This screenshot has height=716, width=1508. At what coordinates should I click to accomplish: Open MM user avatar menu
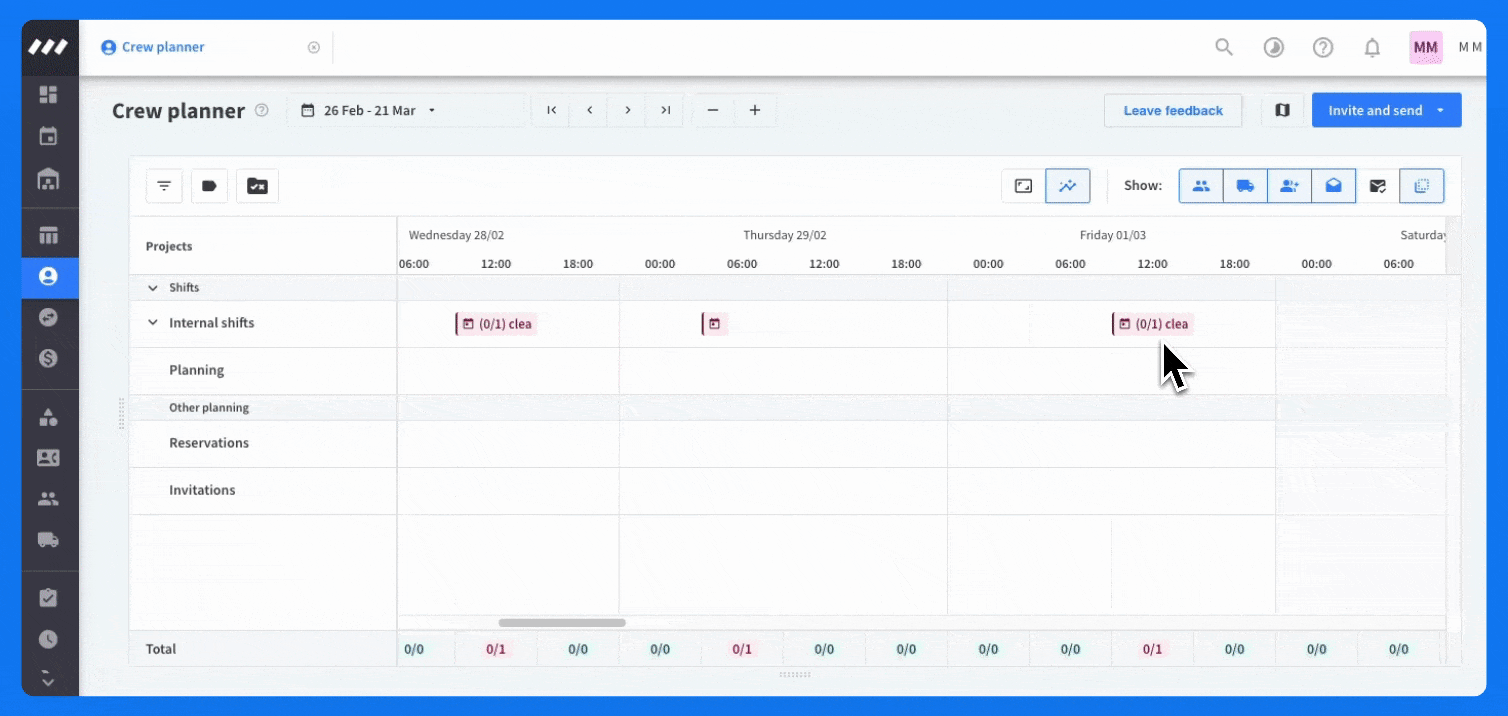click(1426, 47)
